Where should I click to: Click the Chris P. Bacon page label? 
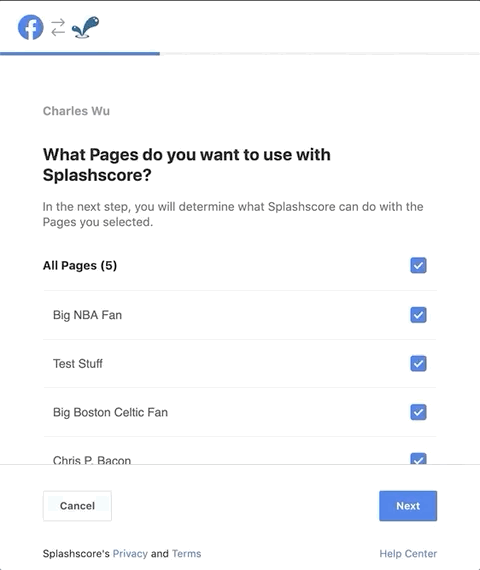point(92,460)
